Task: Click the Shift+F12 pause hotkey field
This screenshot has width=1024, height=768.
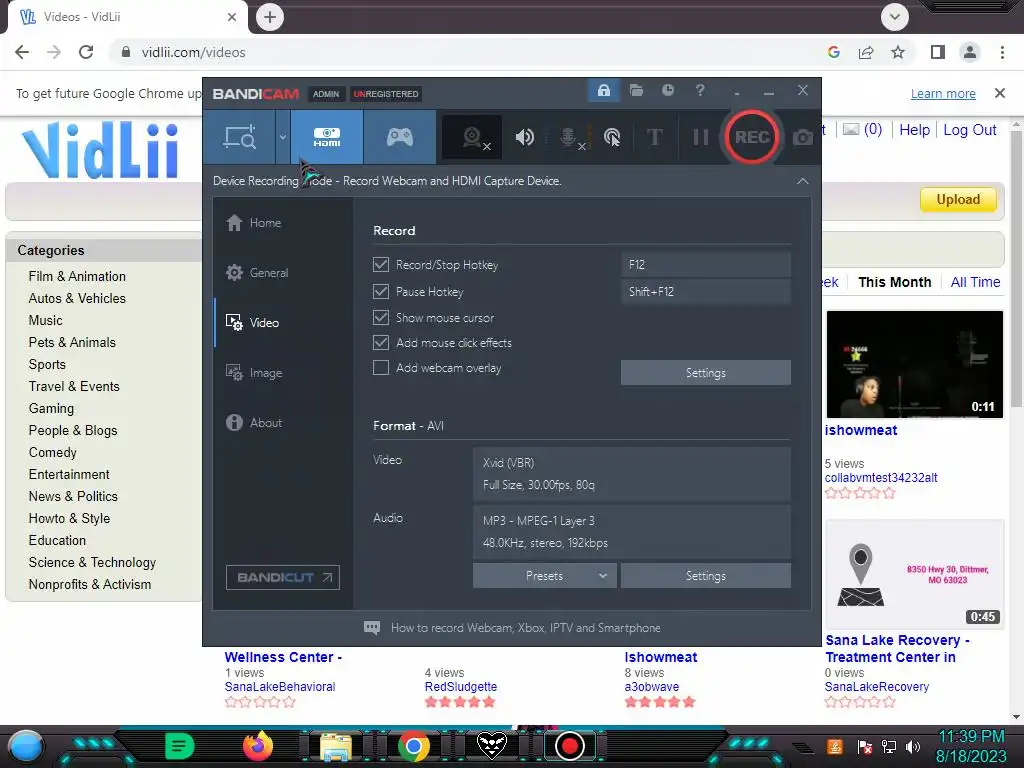Action: pos(705,291)
